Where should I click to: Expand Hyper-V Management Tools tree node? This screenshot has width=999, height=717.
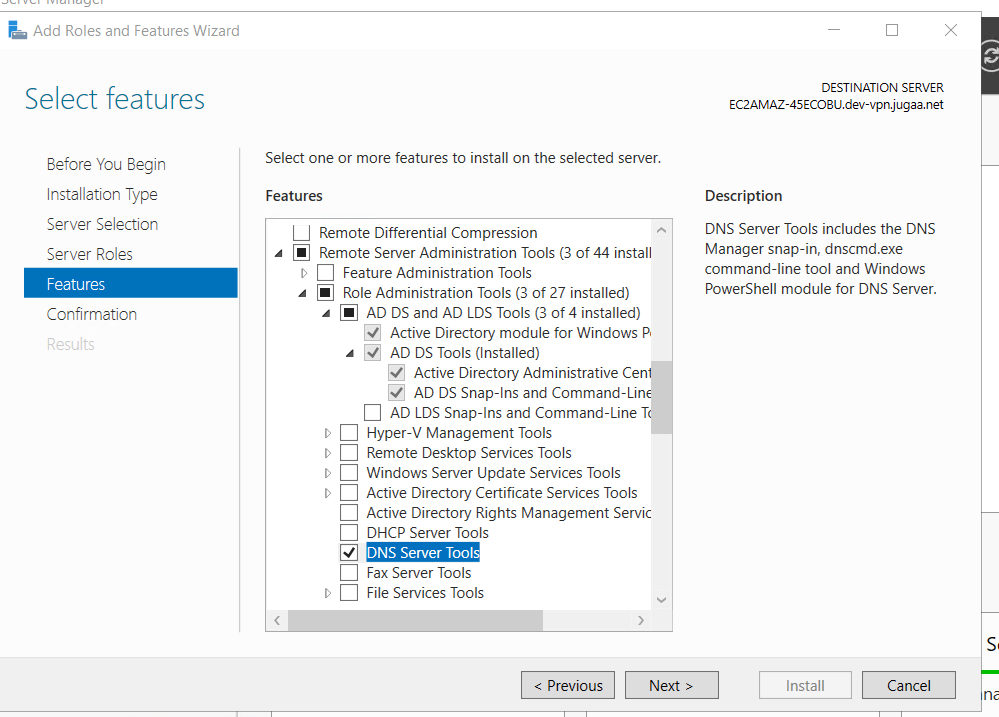328,433
